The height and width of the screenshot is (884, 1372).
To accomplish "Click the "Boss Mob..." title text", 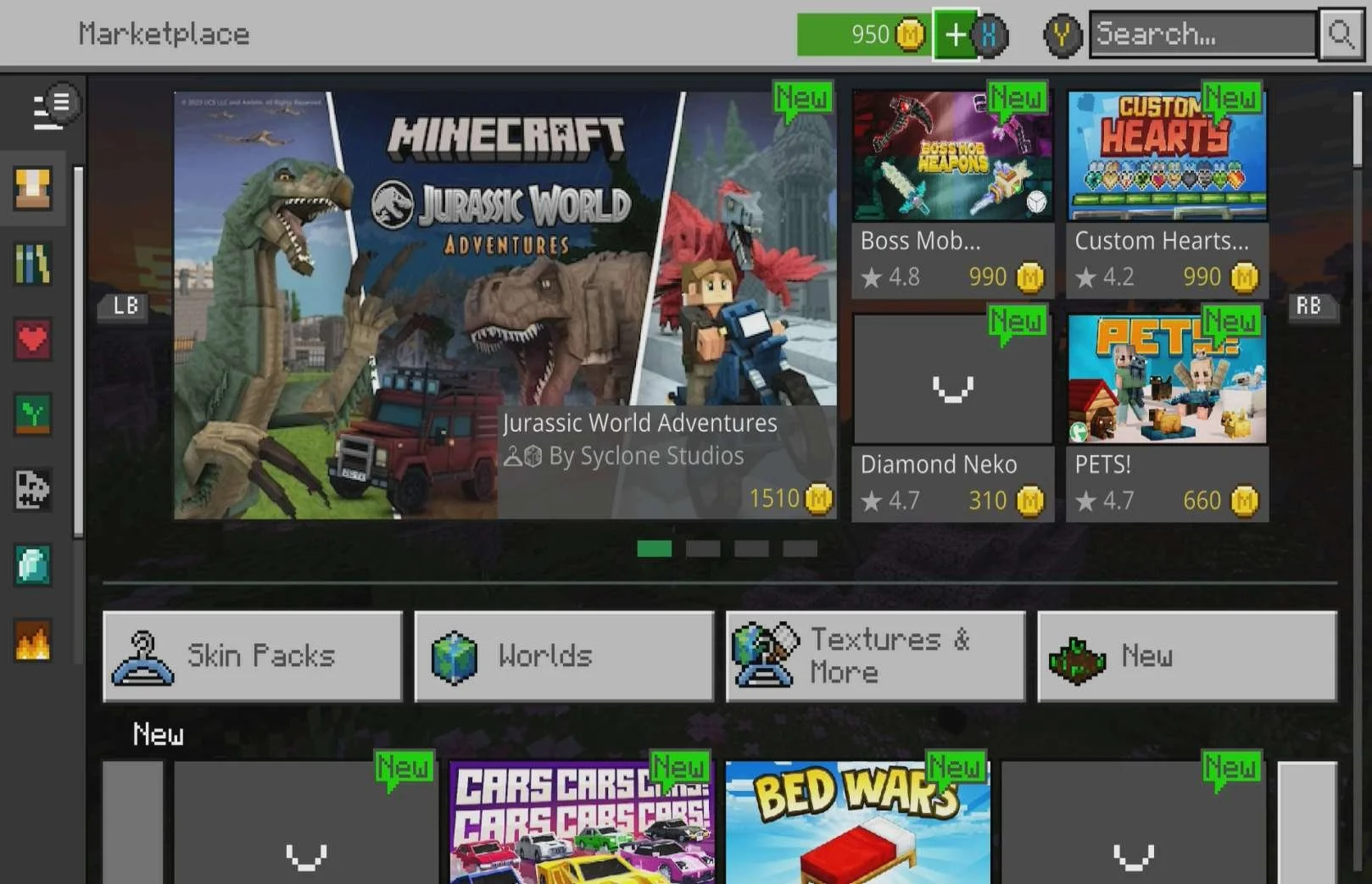I will [920, 241].
